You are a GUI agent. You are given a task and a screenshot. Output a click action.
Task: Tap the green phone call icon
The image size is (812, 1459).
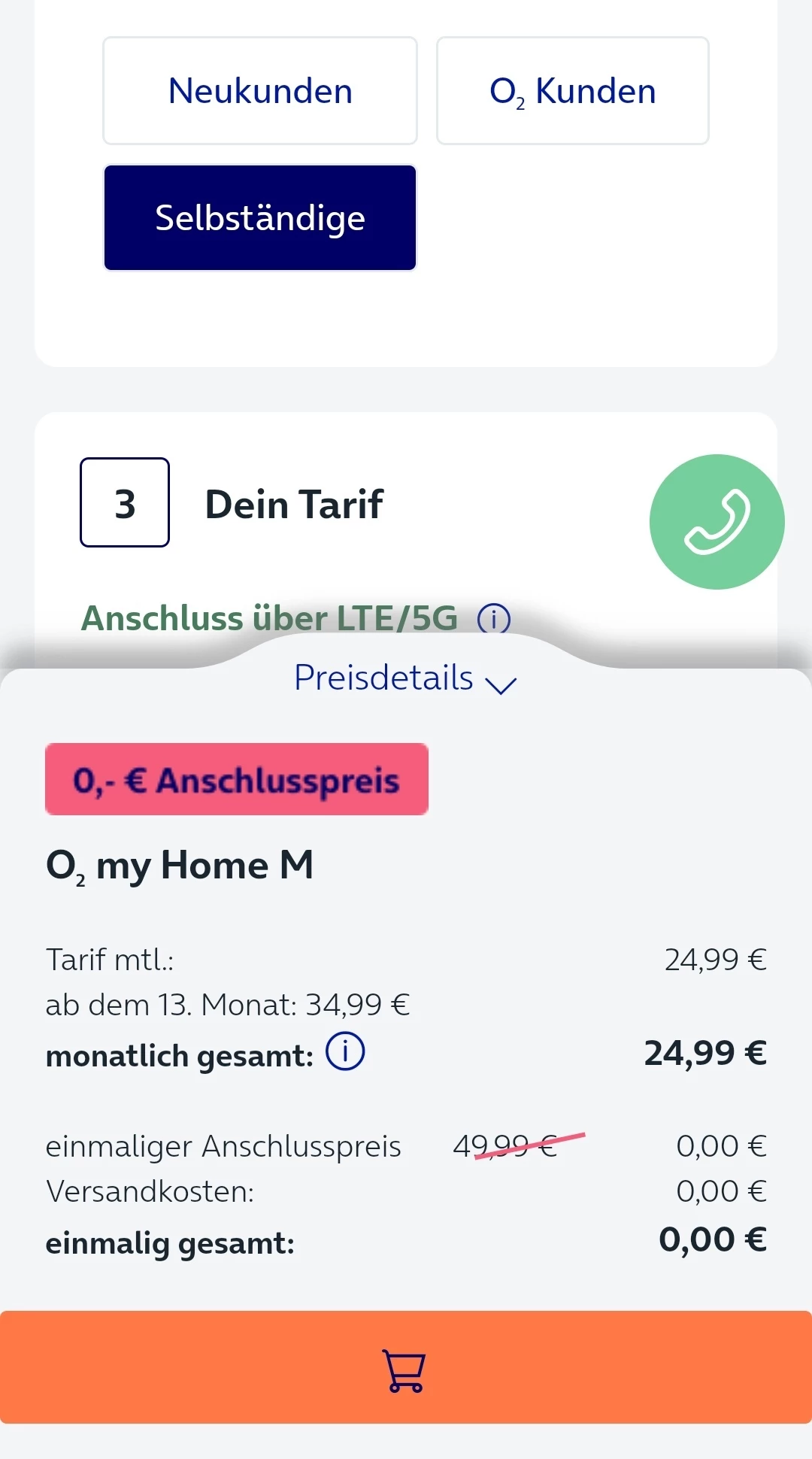[717, 522]
